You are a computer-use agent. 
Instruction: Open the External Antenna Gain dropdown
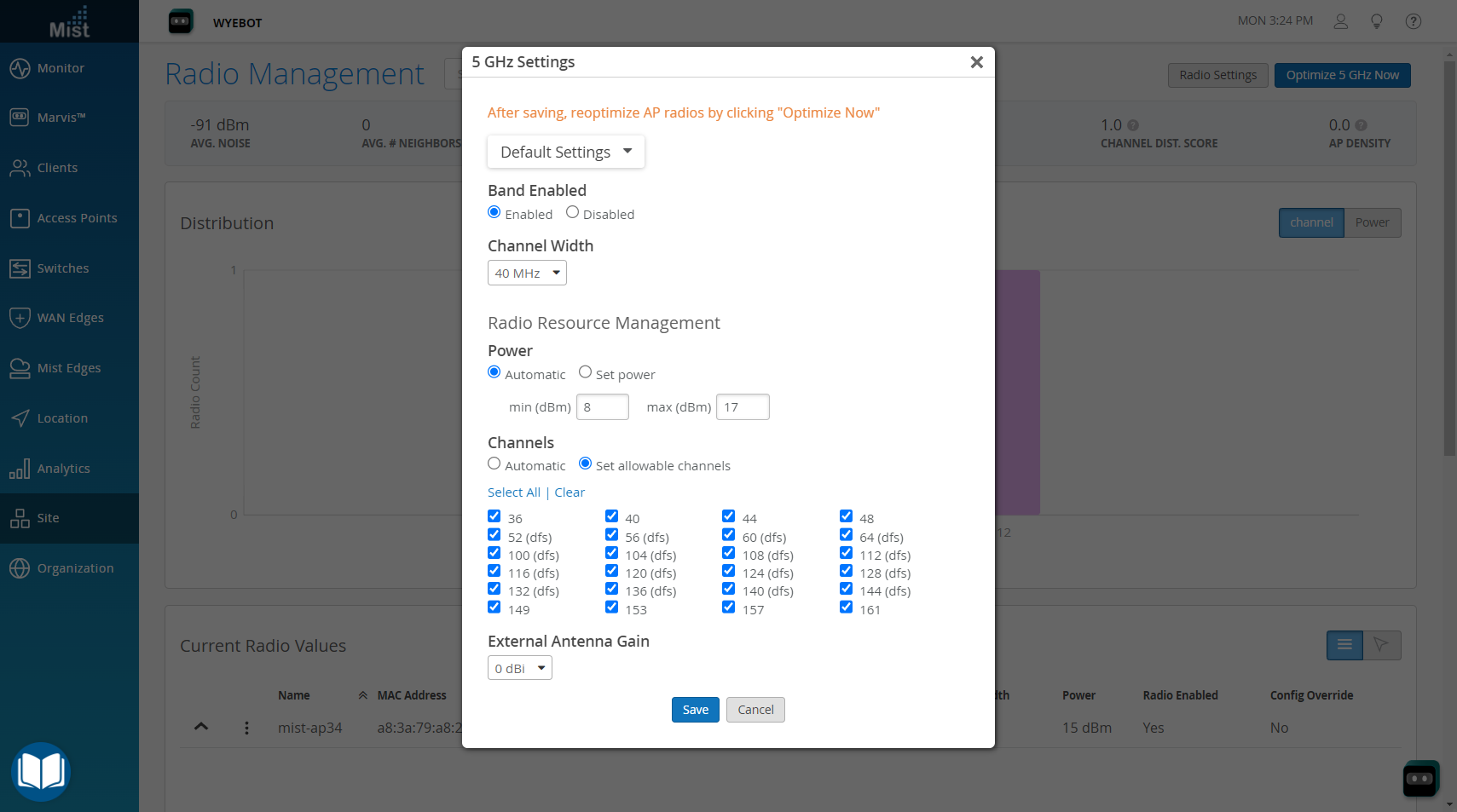519,668
